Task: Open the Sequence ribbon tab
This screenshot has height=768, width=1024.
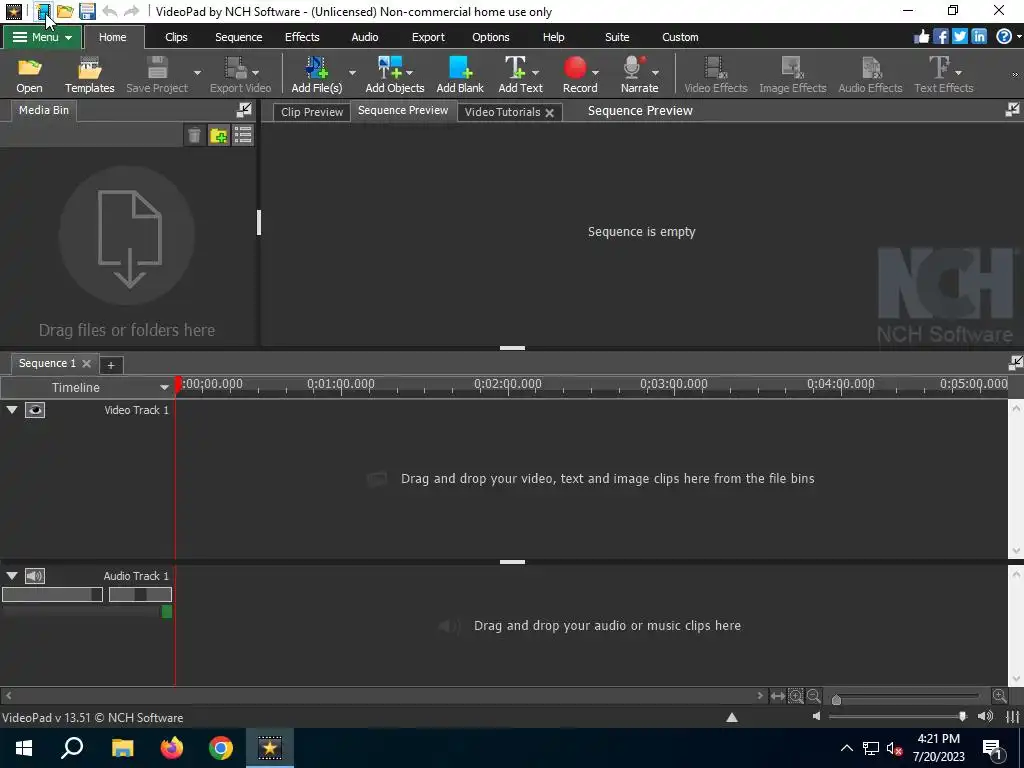Action: point(238,37)
